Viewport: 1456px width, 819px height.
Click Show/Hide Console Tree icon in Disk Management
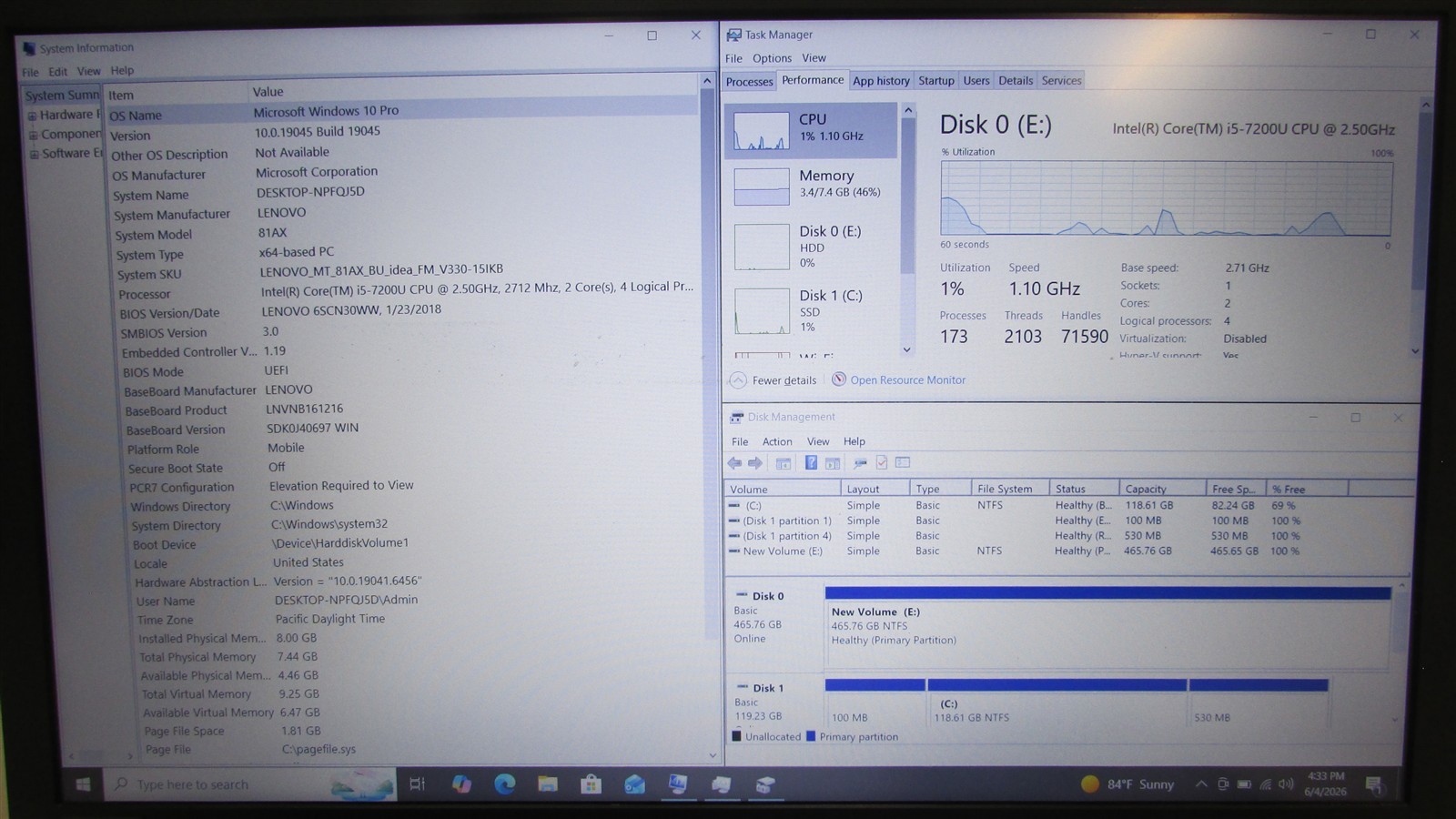[x=783, y=463]
